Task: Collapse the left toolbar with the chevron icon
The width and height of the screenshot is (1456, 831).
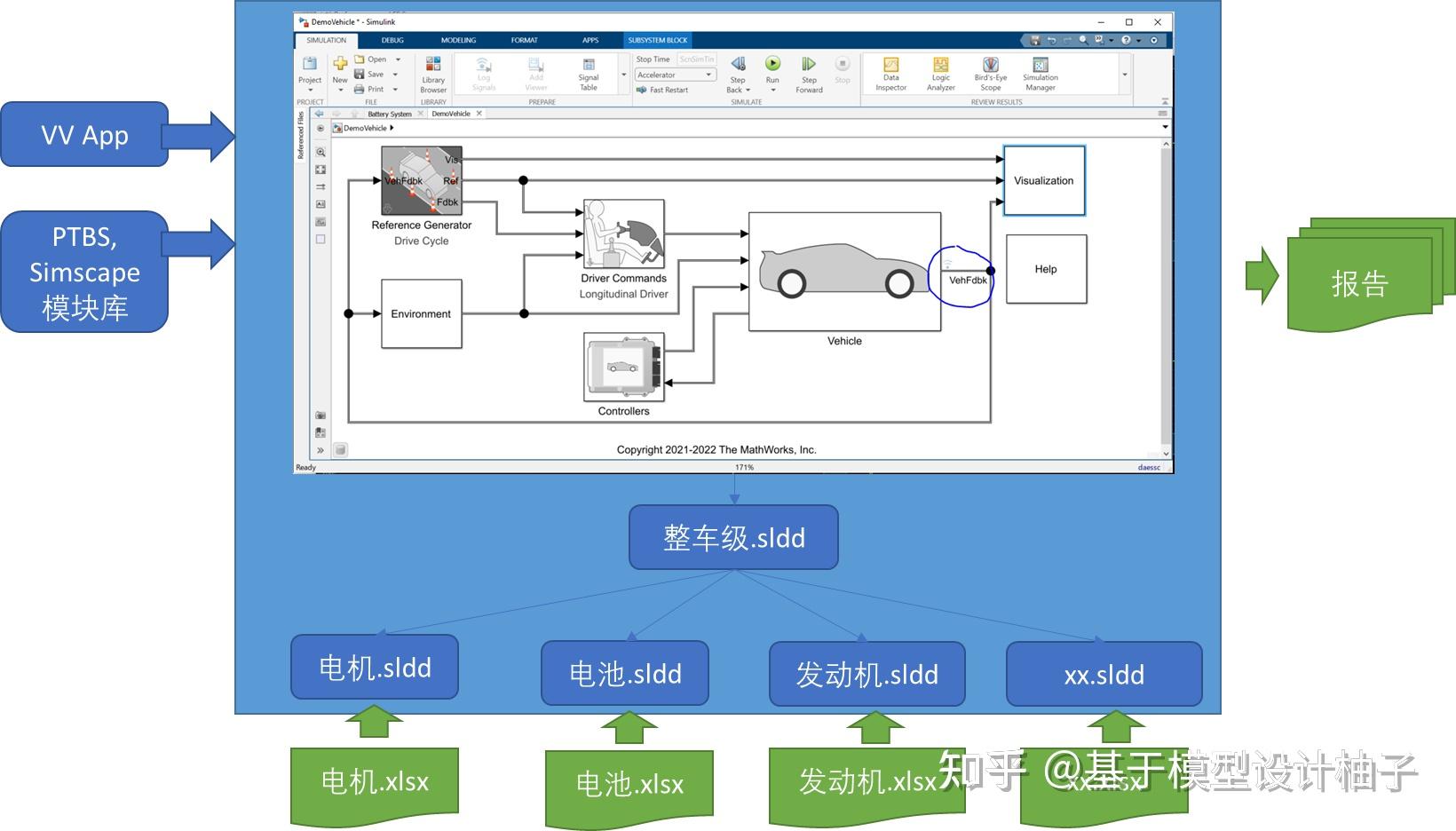Action: tap(320, 449)
